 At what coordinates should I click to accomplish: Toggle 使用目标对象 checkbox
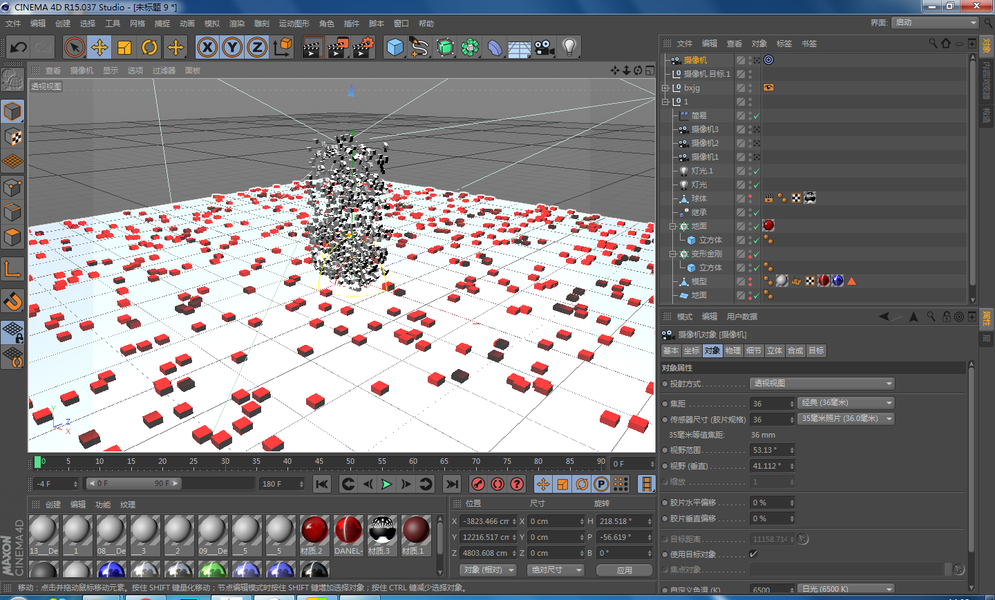[753, 554]
